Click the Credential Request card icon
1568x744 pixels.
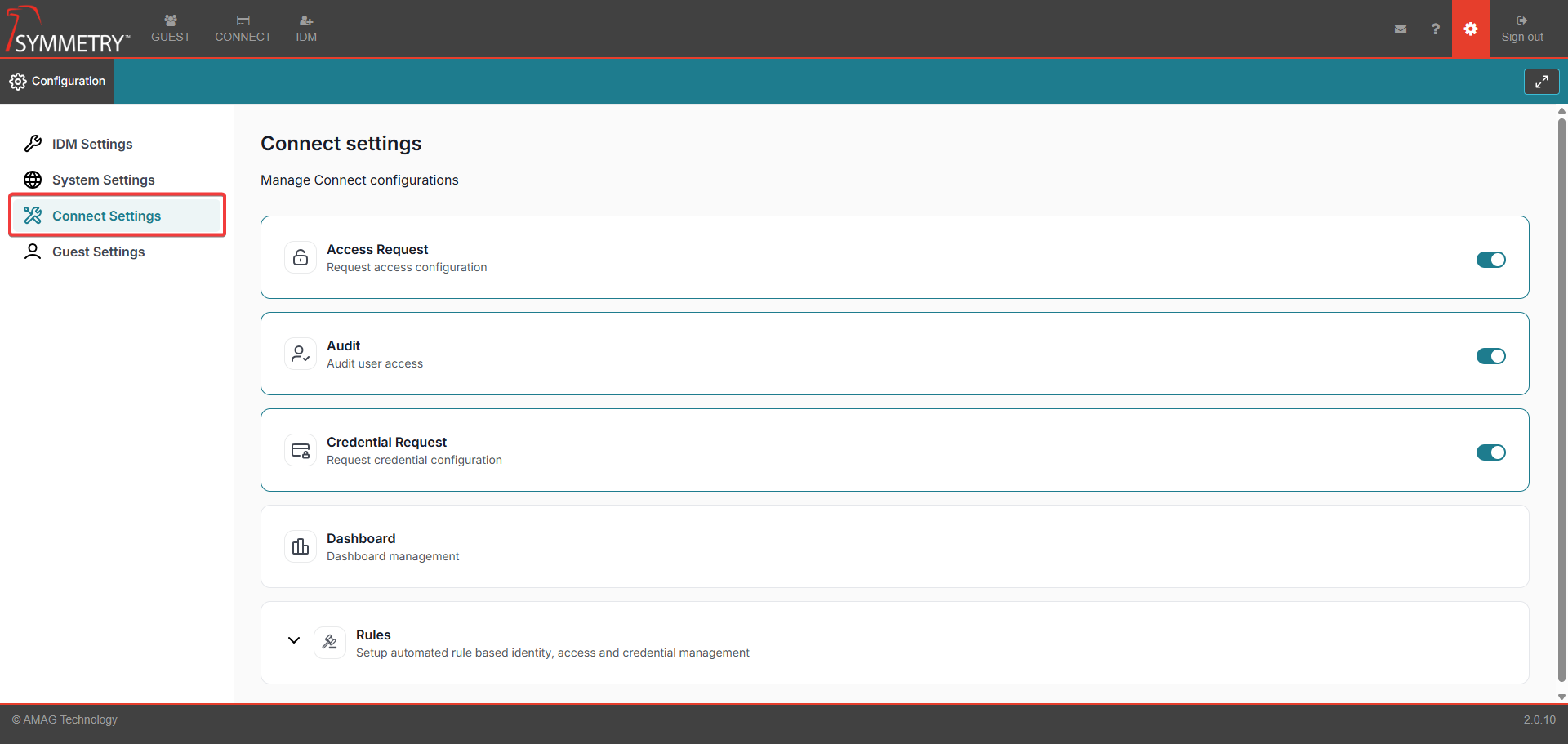pos(301,450)
